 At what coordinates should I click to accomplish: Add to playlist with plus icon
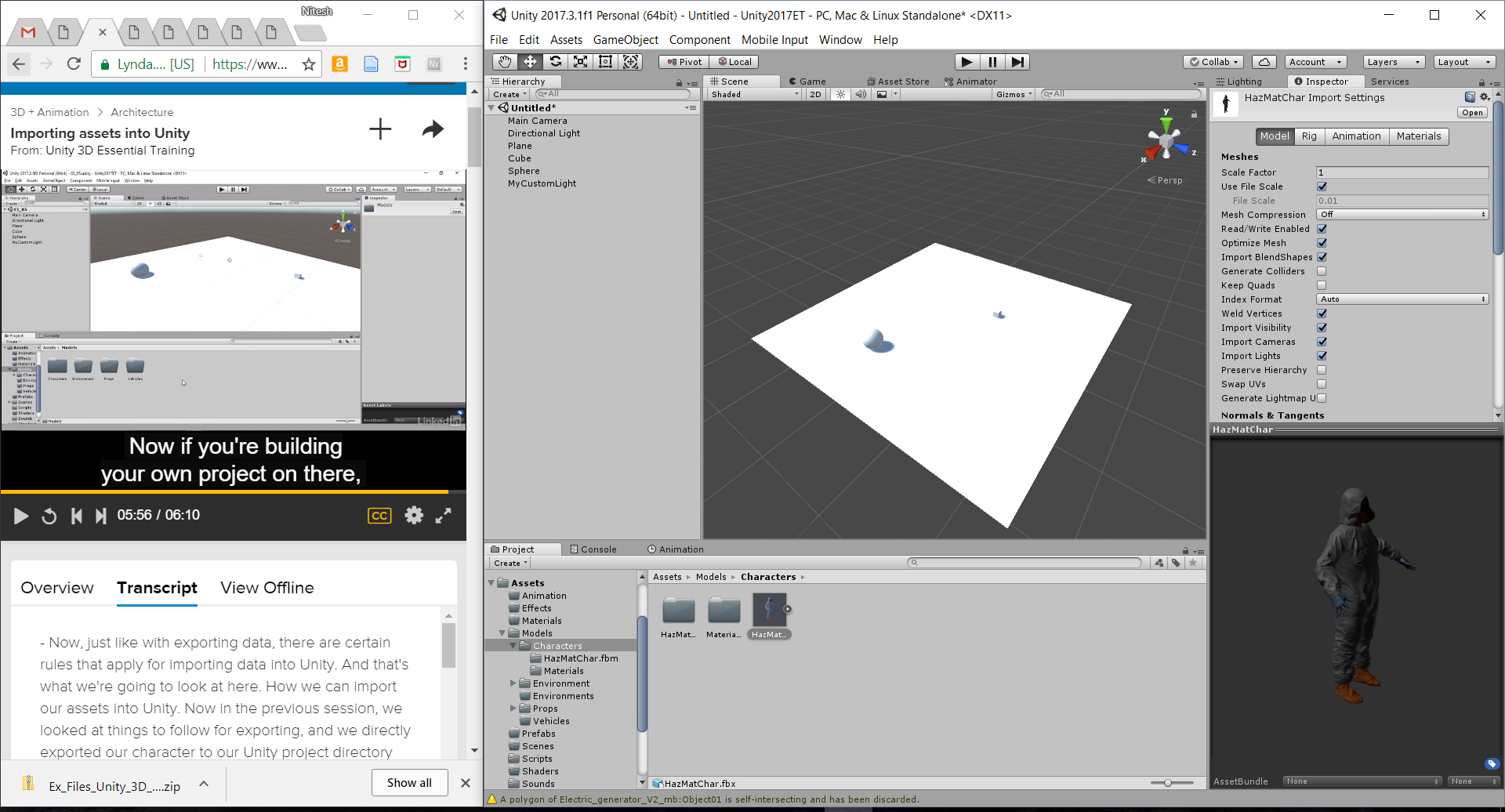[x=380, y=129]
